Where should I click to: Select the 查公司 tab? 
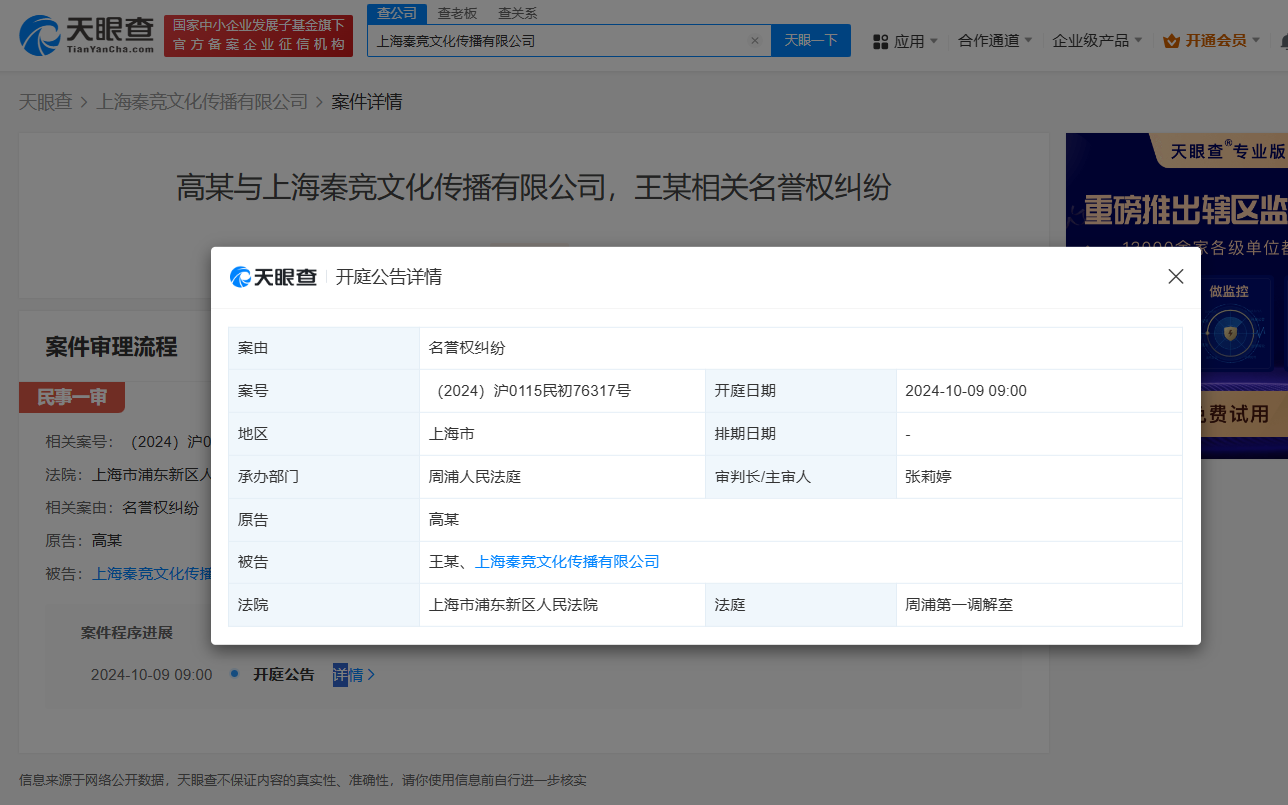(396, 13)
